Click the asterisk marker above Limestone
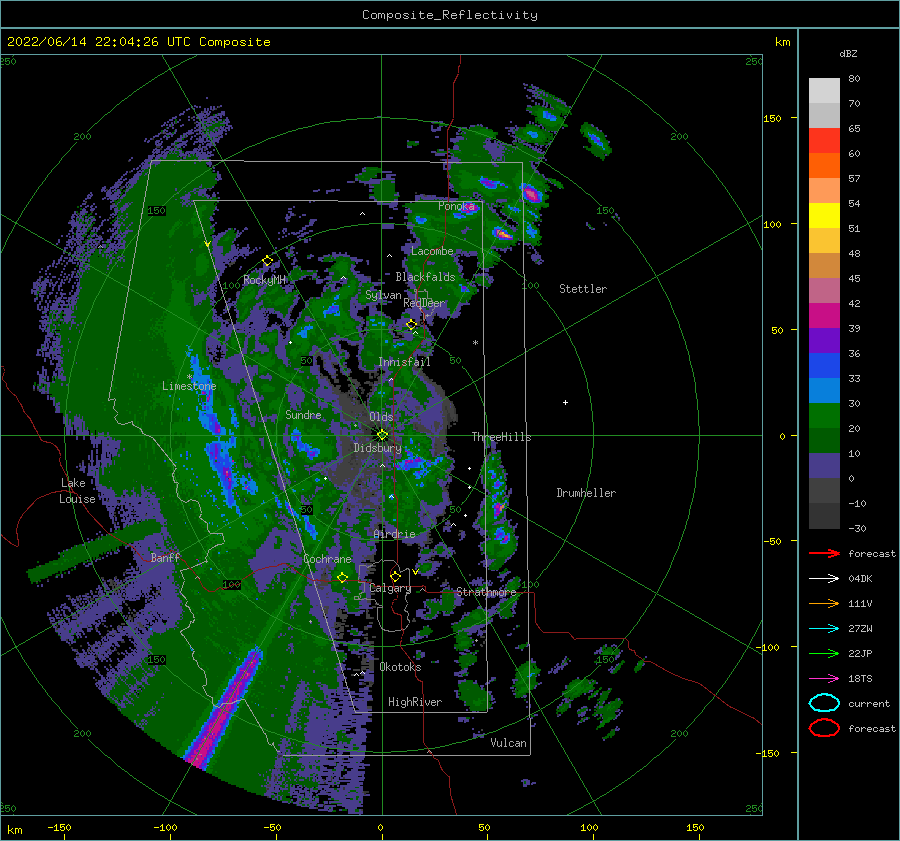900x841 pixels. tap(189, 377)
